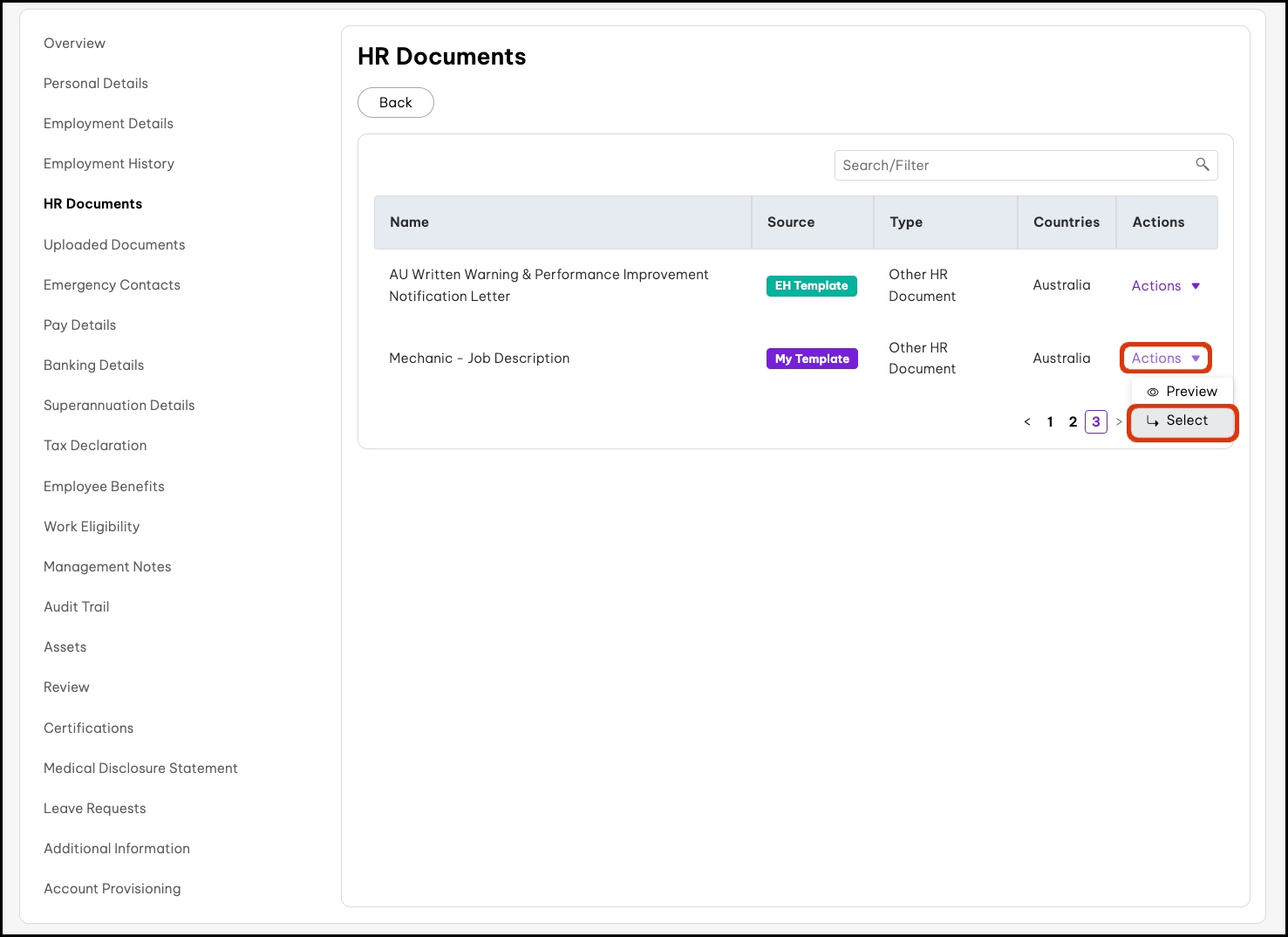Choose Select from the Actions menu
The image size is (1288, 937).
pyautogui.click(x=1186, y=421)
